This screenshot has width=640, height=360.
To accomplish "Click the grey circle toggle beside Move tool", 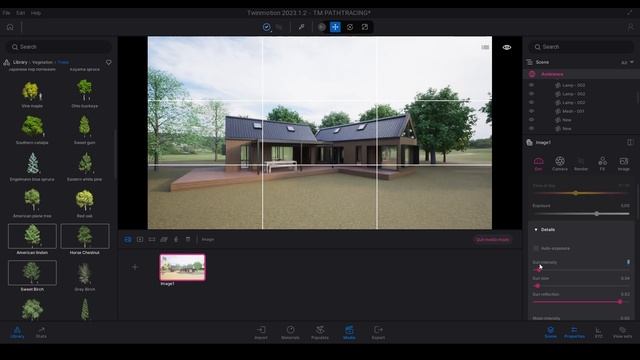I will (x=322, y=27).
